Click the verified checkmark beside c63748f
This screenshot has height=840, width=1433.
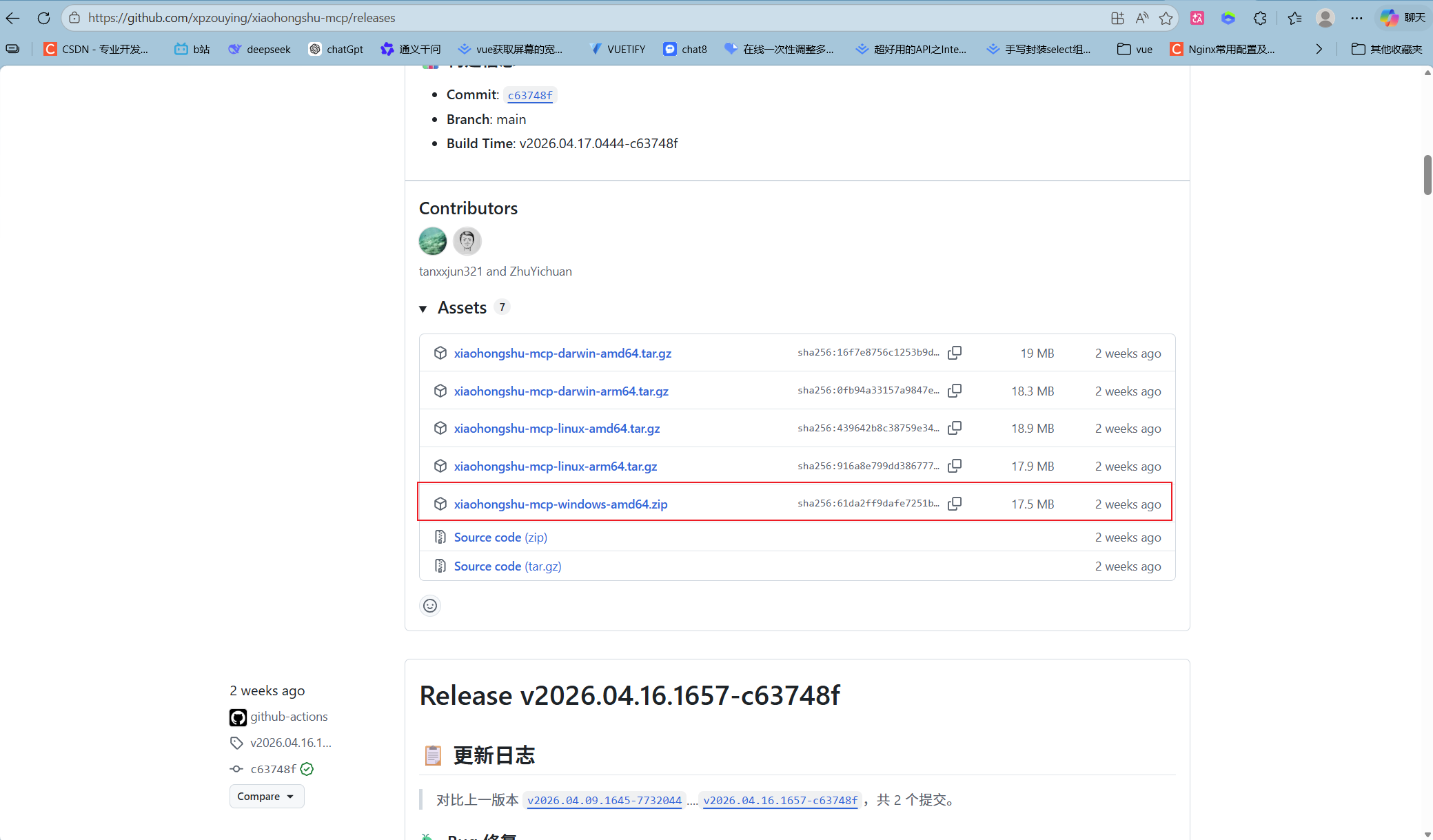tap(307, 769)
